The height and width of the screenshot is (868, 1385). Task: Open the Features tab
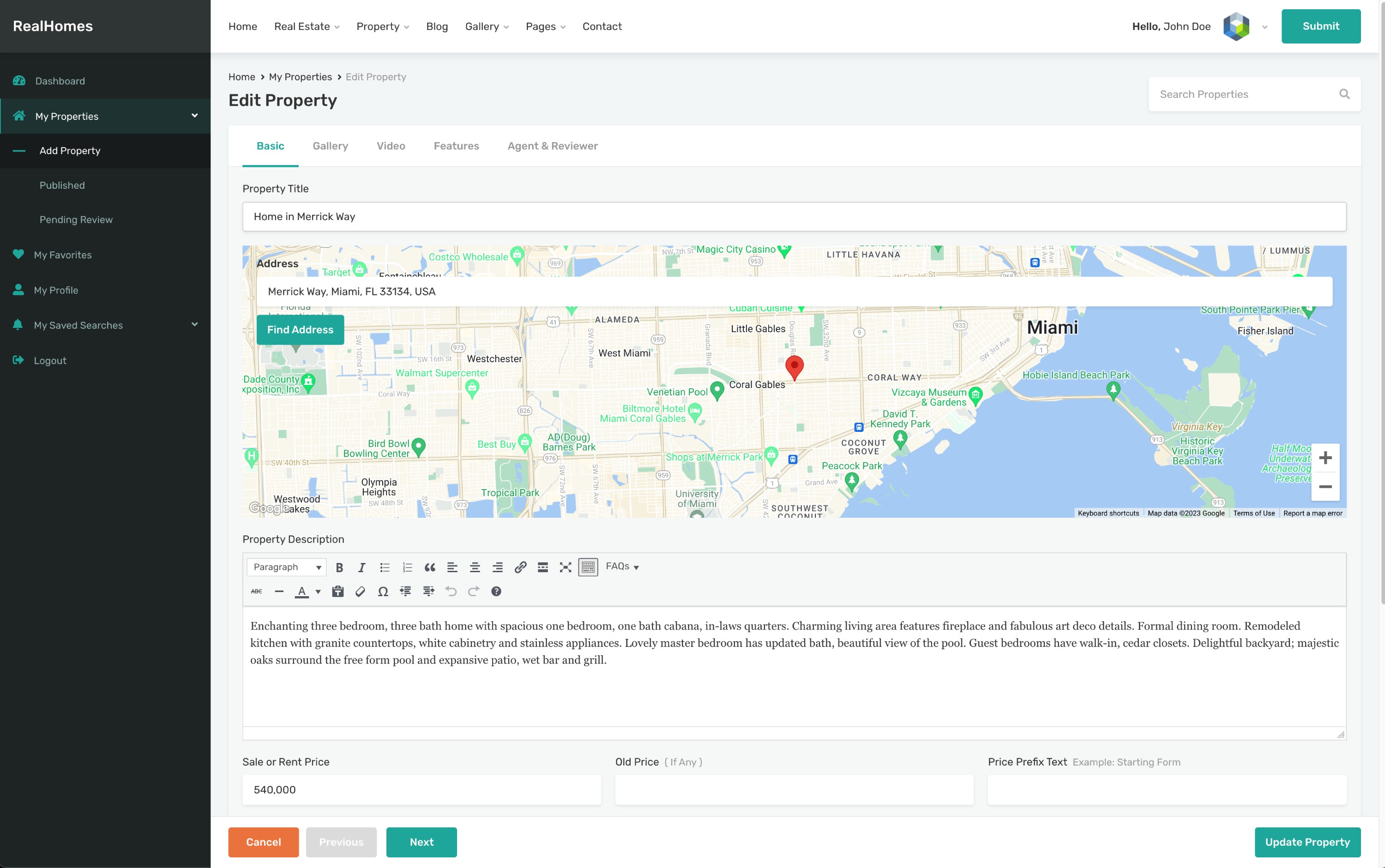click(x=456, y=146)
